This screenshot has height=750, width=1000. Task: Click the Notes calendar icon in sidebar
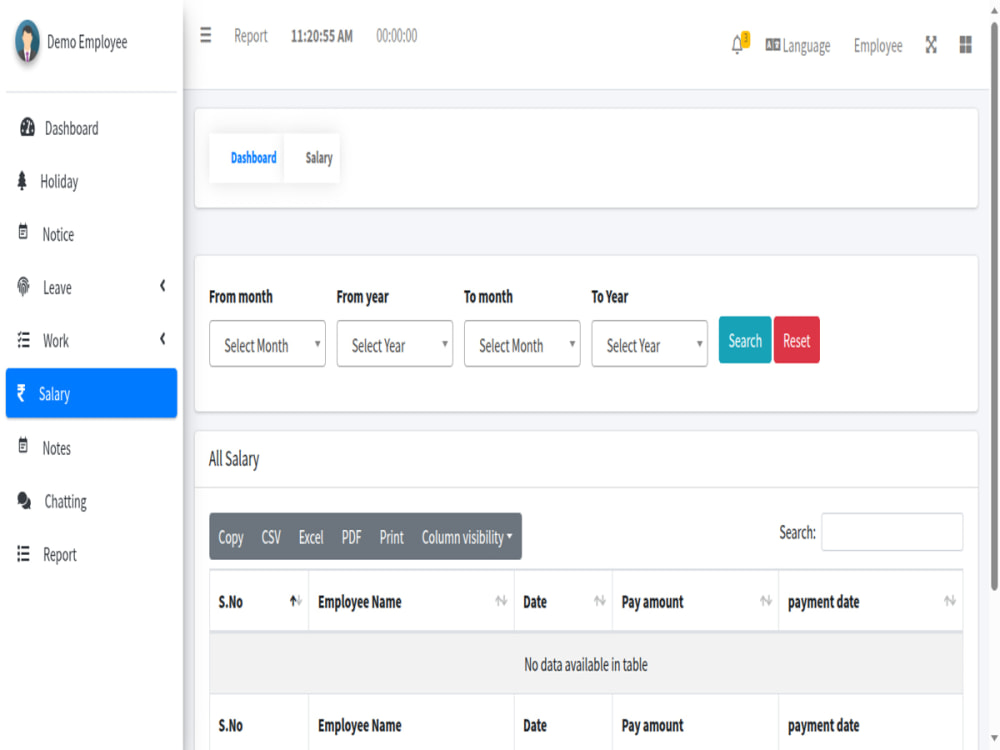[23, 445]
